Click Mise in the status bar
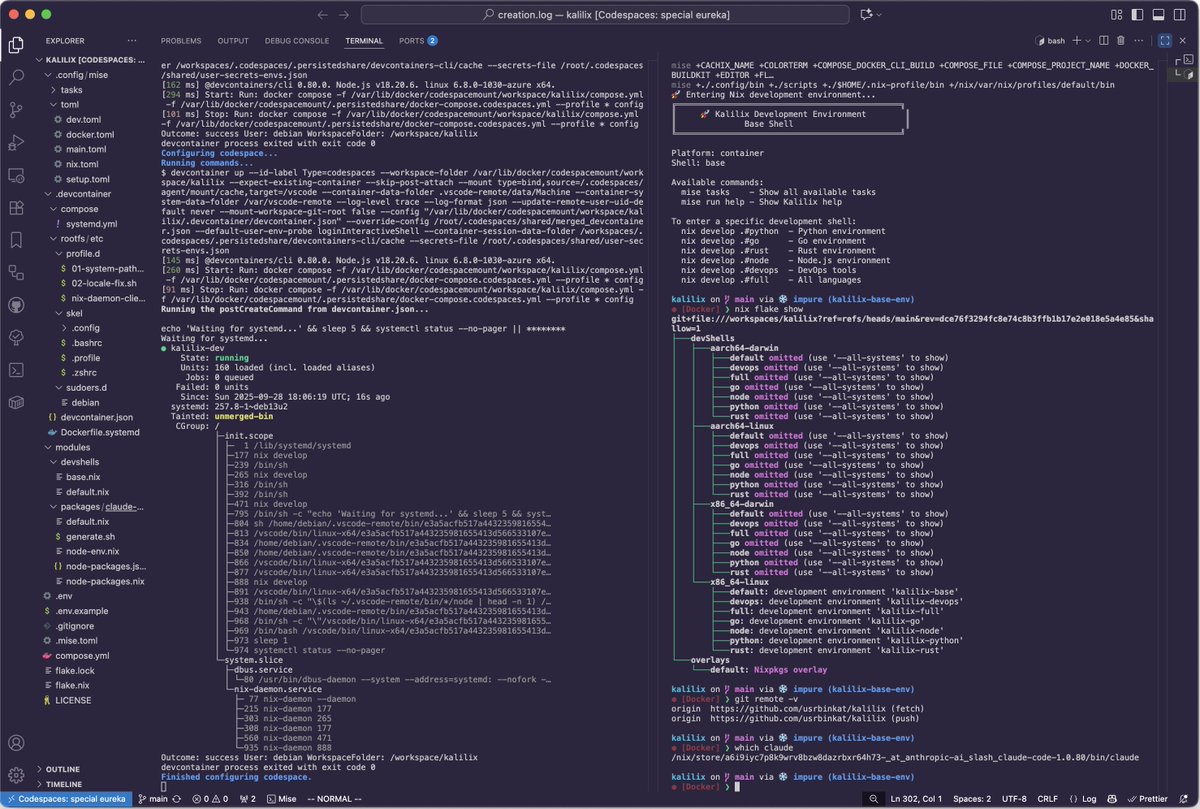 (x=280, y=799)
